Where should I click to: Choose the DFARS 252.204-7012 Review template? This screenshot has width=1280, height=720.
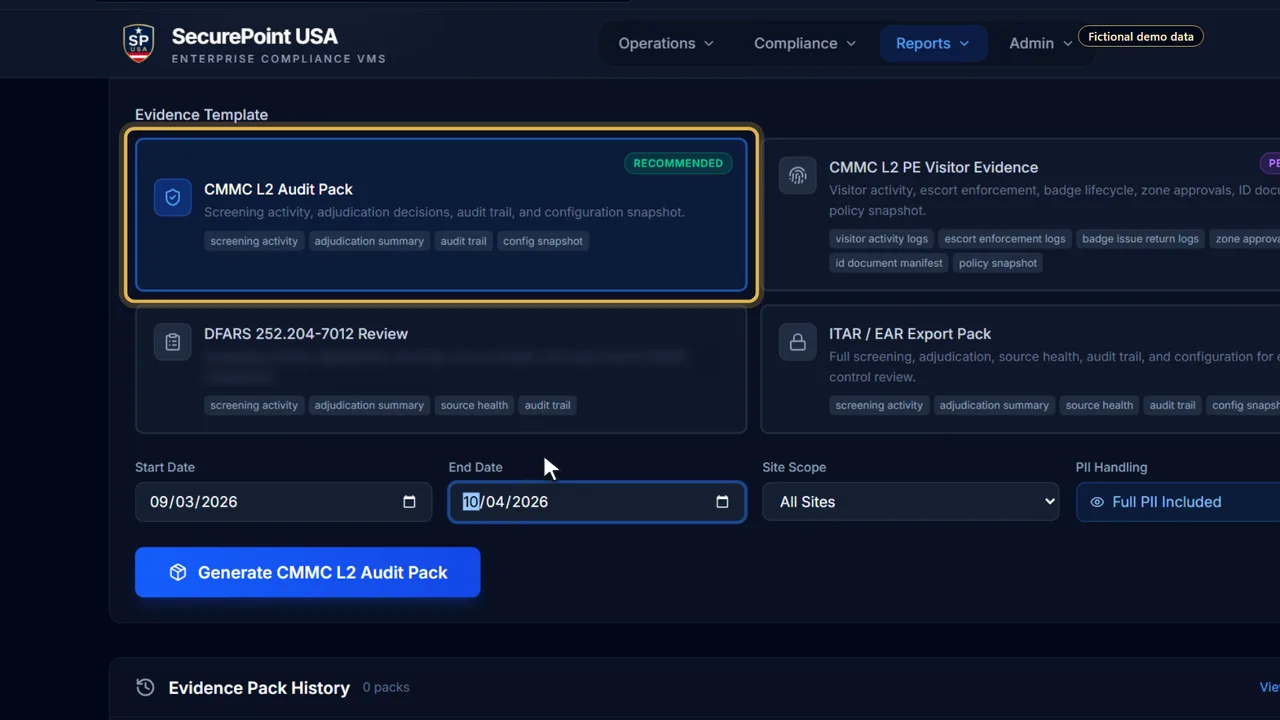(441, 369)
